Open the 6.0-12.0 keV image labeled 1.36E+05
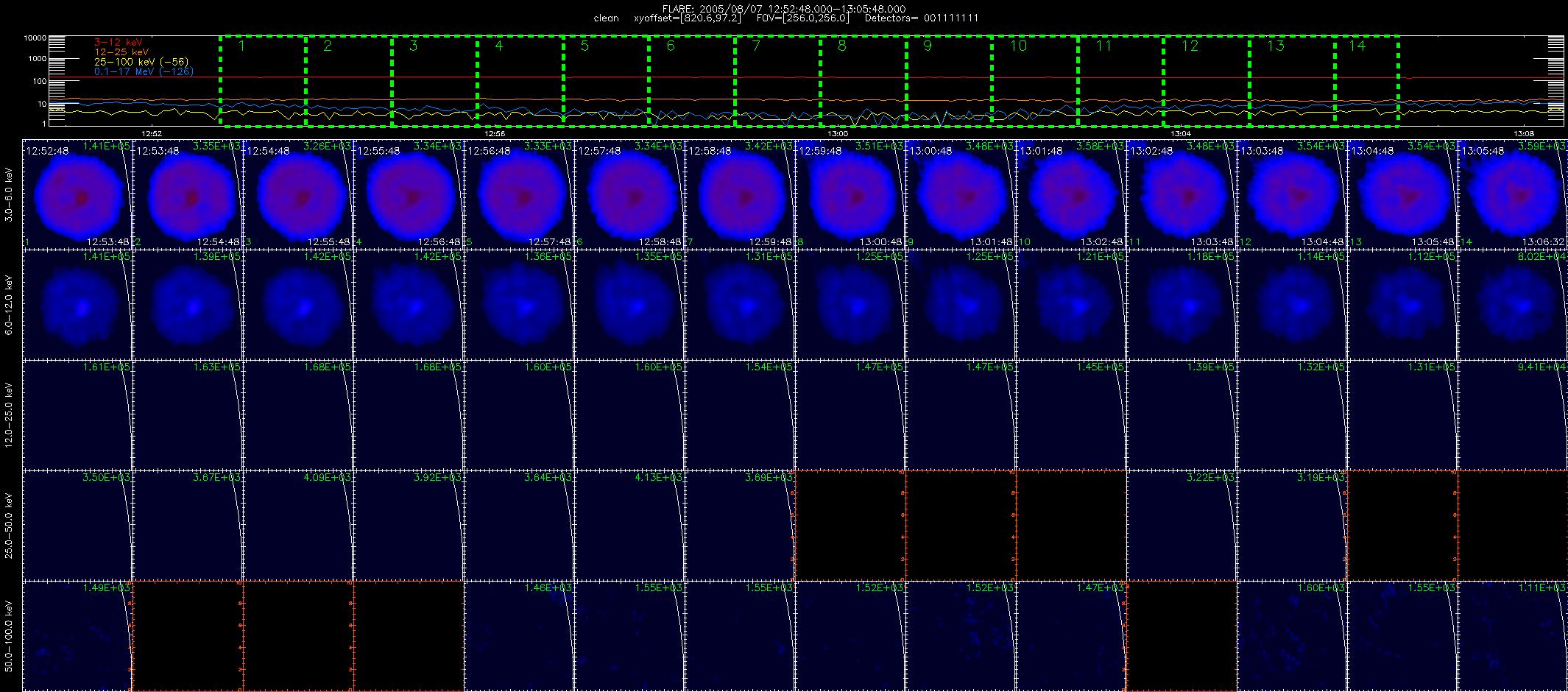Screen dimensions: 1568x692 coord(519,305)
